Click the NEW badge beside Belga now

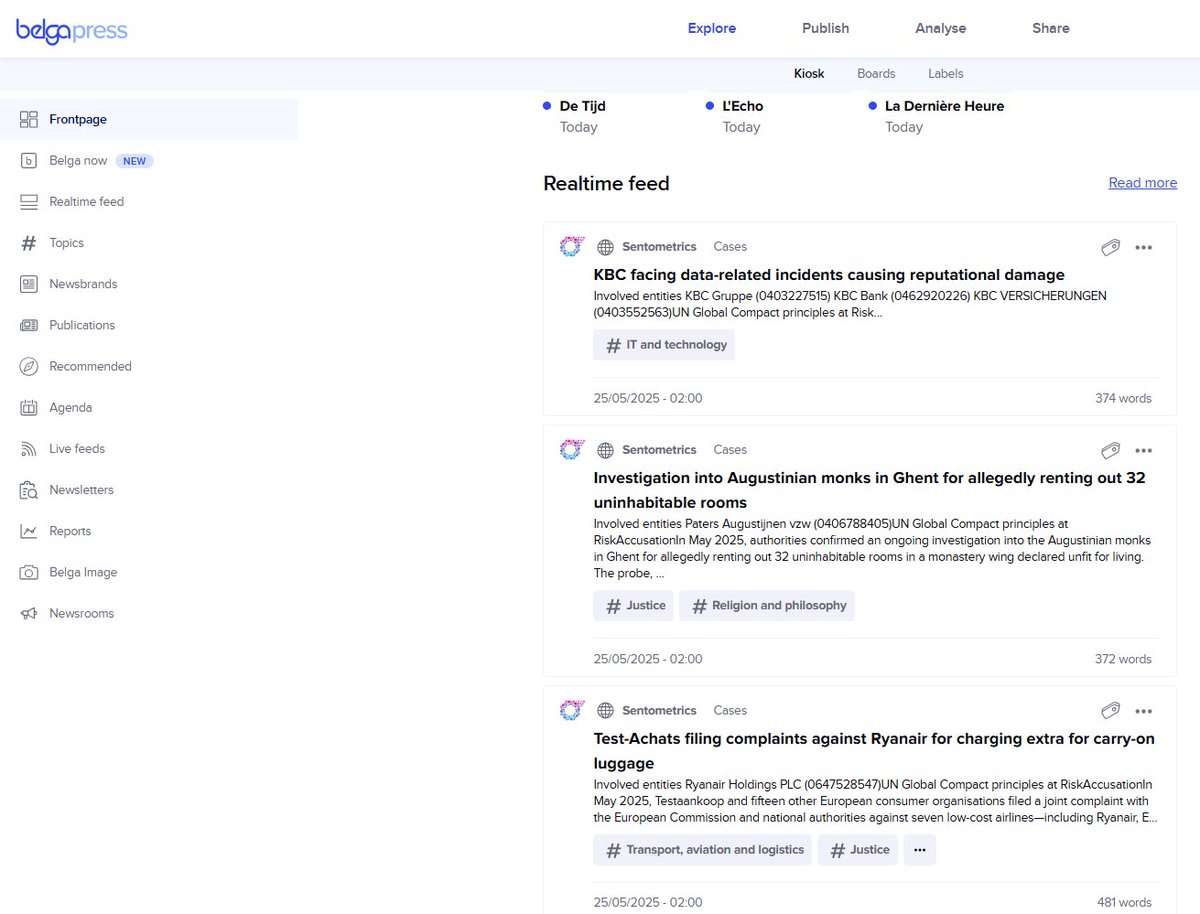pos(134,161)
